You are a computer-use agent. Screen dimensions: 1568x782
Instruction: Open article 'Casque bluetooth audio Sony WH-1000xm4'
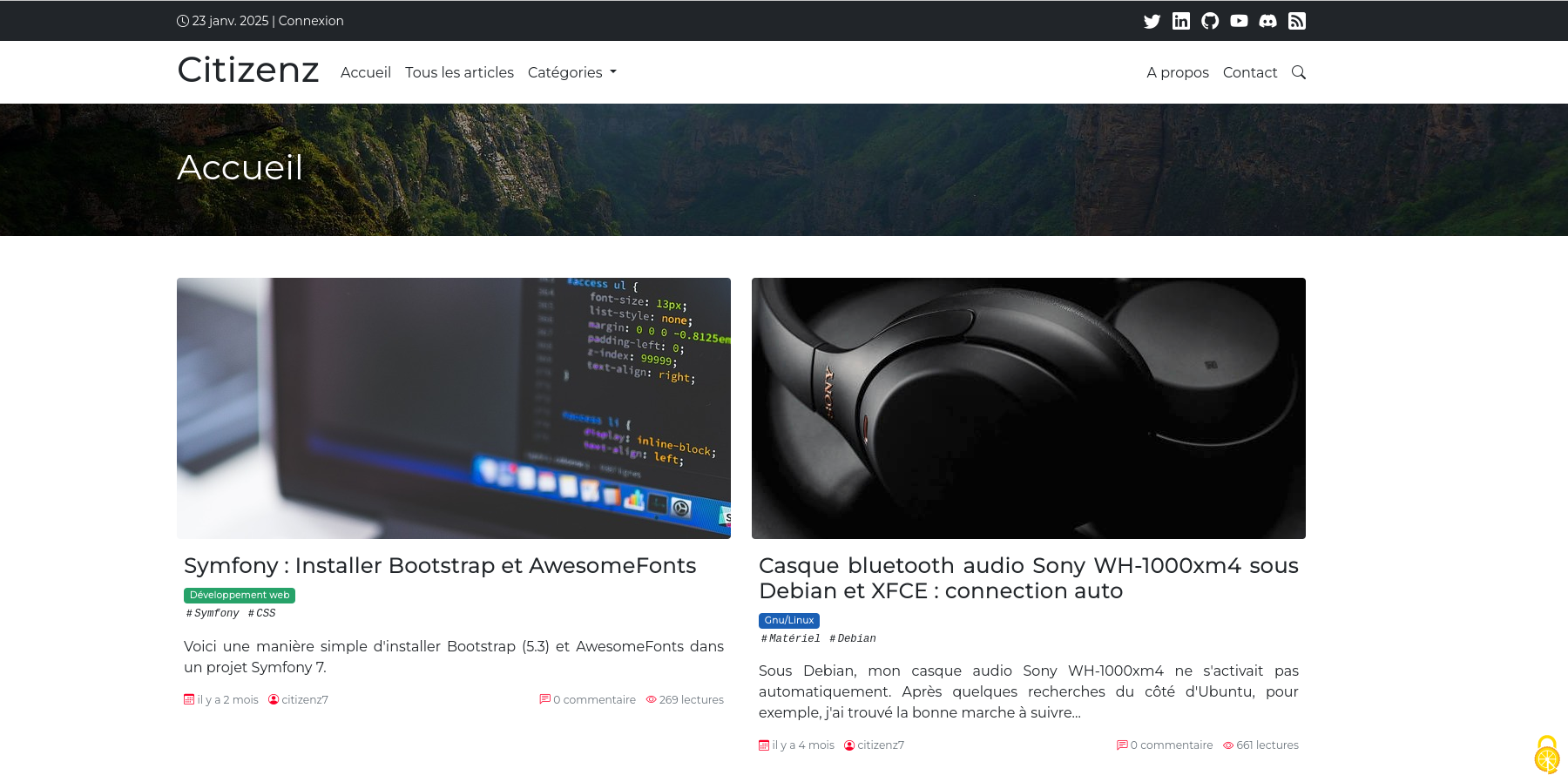[1029, 578]
